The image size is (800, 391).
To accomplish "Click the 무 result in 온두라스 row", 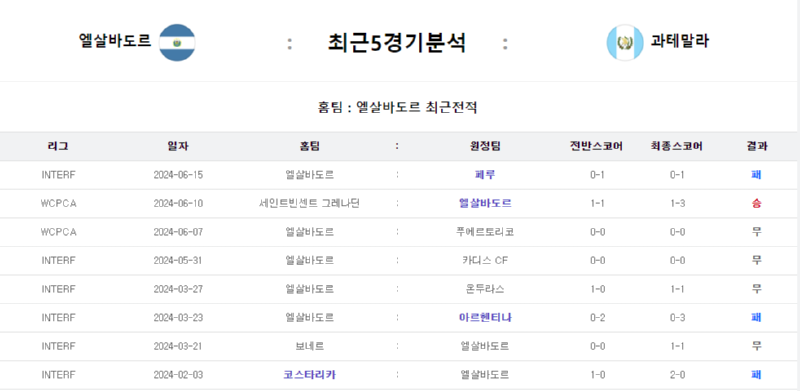I will pos(756,289).
